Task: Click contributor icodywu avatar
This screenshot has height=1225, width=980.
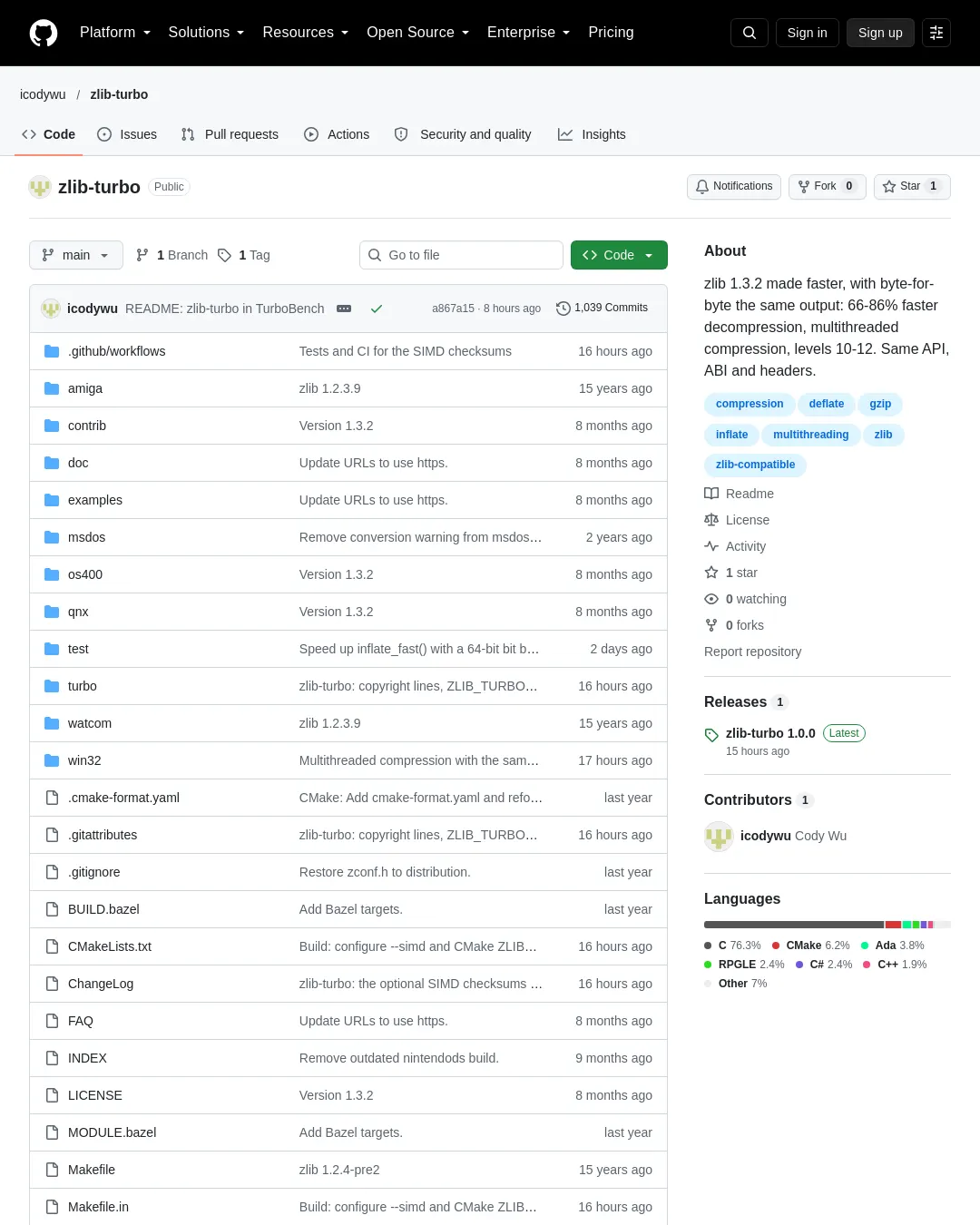Action: [x=719, y=836]
